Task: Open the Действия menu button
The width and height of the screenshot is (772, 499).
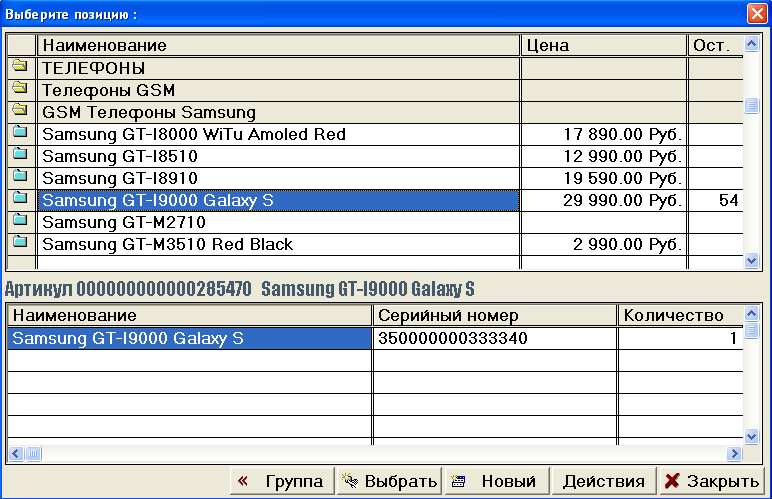Action: coord(604,481)
